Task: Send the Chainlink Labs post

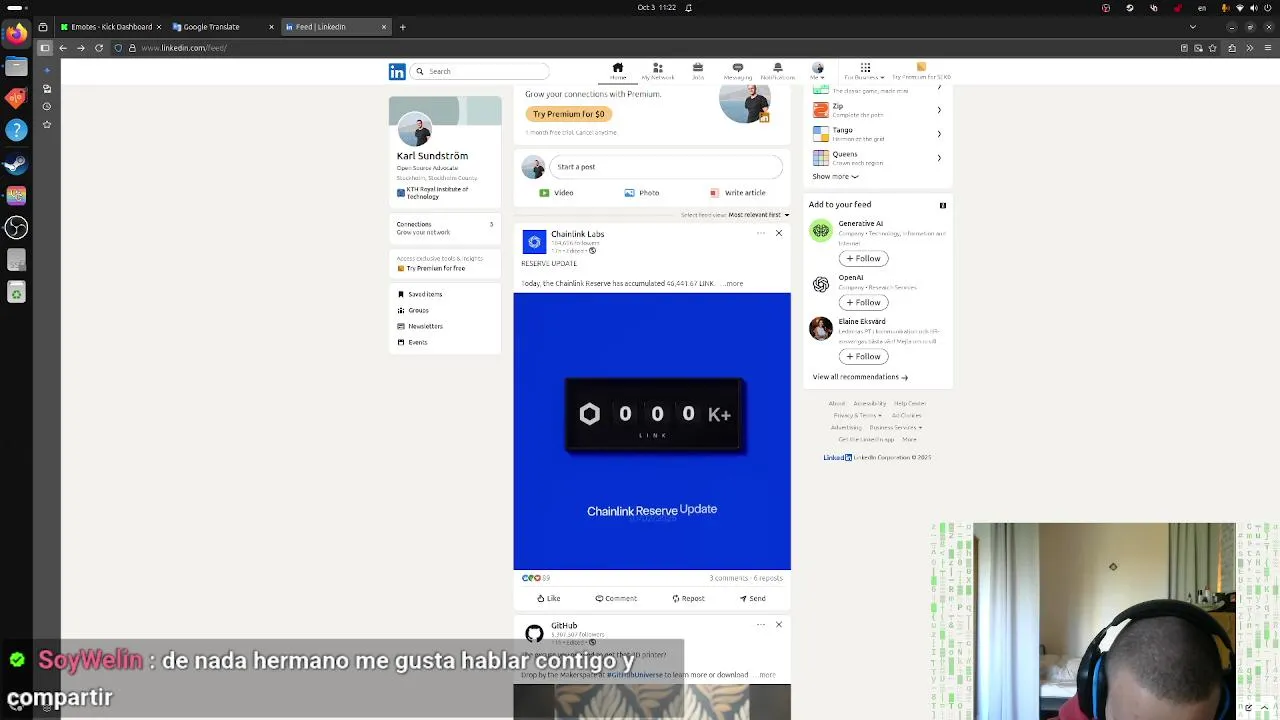Action: [x=752, y=599]
